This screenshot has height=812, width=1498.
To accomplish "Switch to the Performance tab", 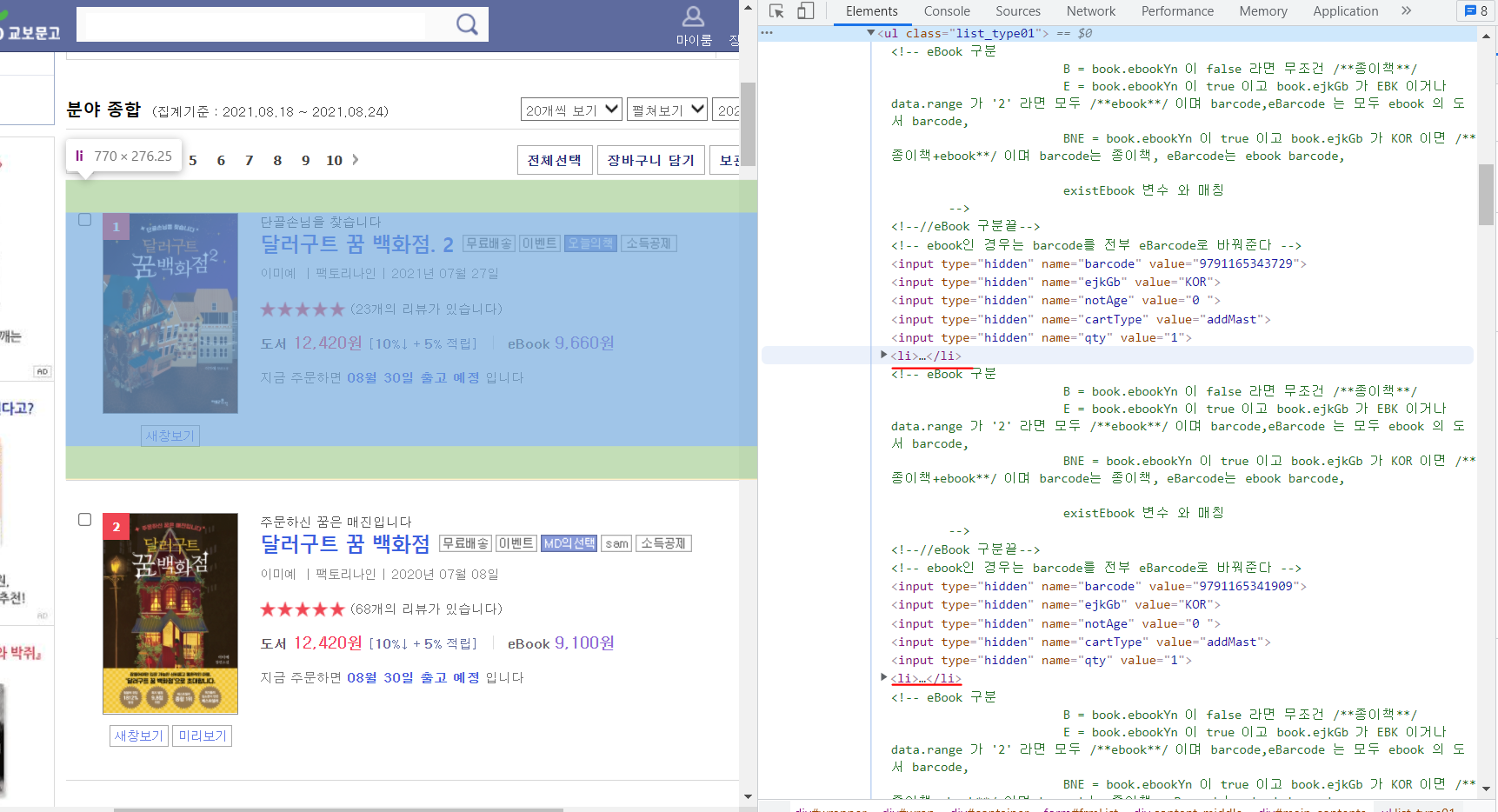I will coord(1177,11).
